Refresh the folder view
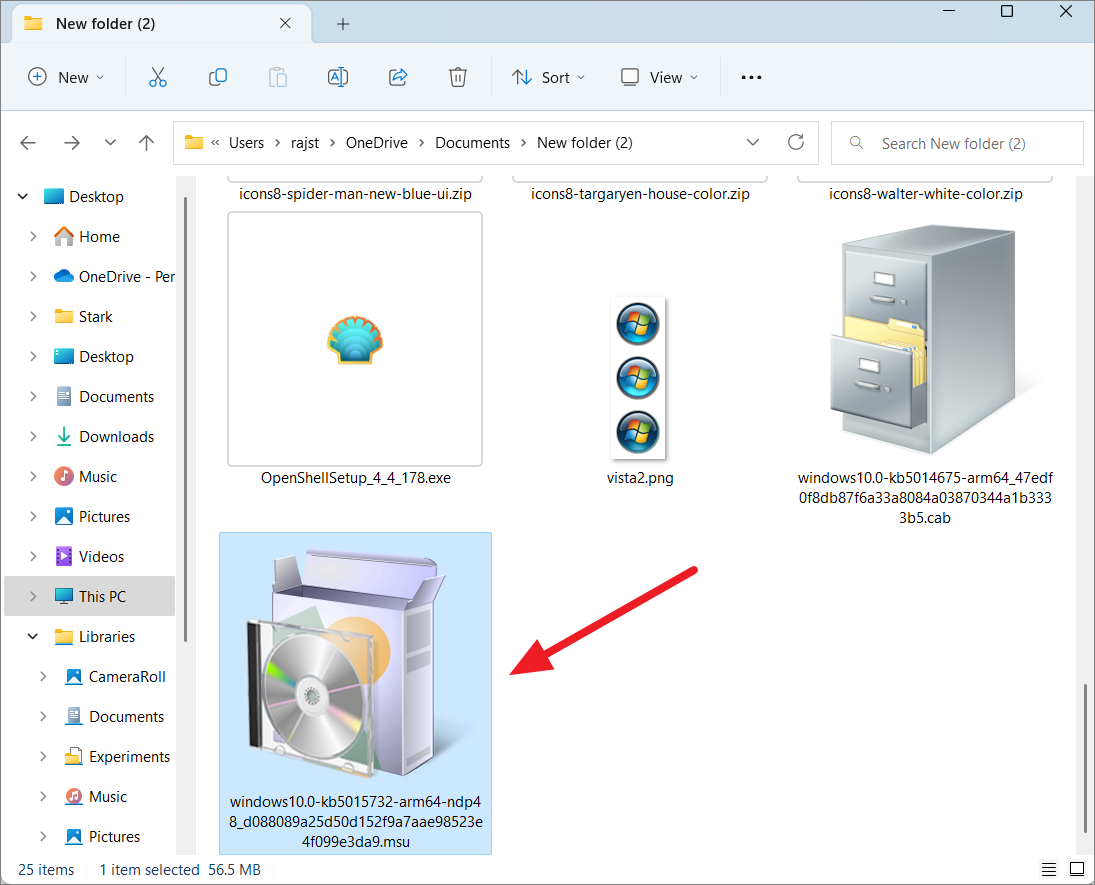The width and height of the screenshot is (1095, 885). pyautogui.click(x=796, y=142)
